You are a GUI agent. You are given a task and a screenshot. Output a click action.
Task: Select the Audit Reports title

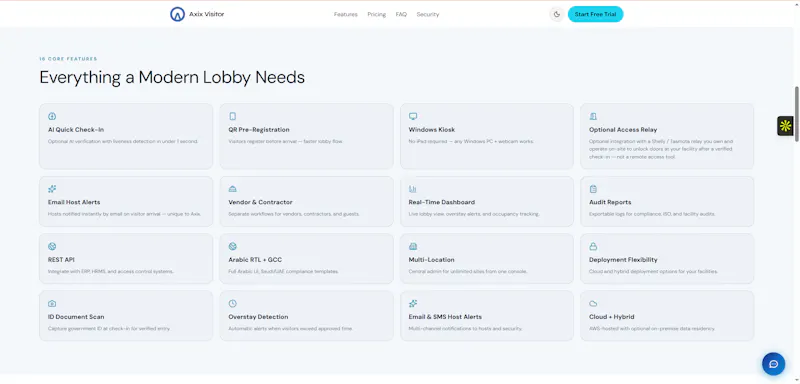610,202
